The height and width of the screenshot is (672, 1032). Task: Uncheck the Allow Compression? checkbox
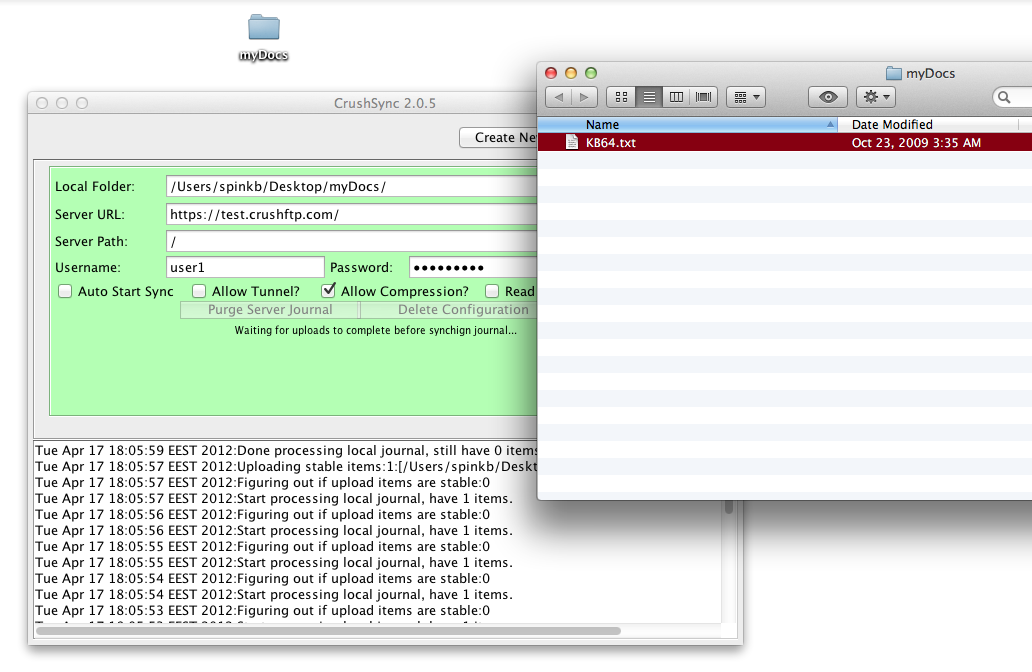328,290
